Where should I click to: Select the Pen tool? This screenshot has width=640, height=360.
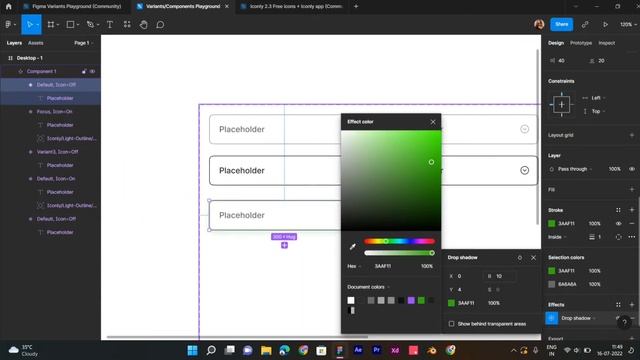pyautogui.click(x=90, y=24)
